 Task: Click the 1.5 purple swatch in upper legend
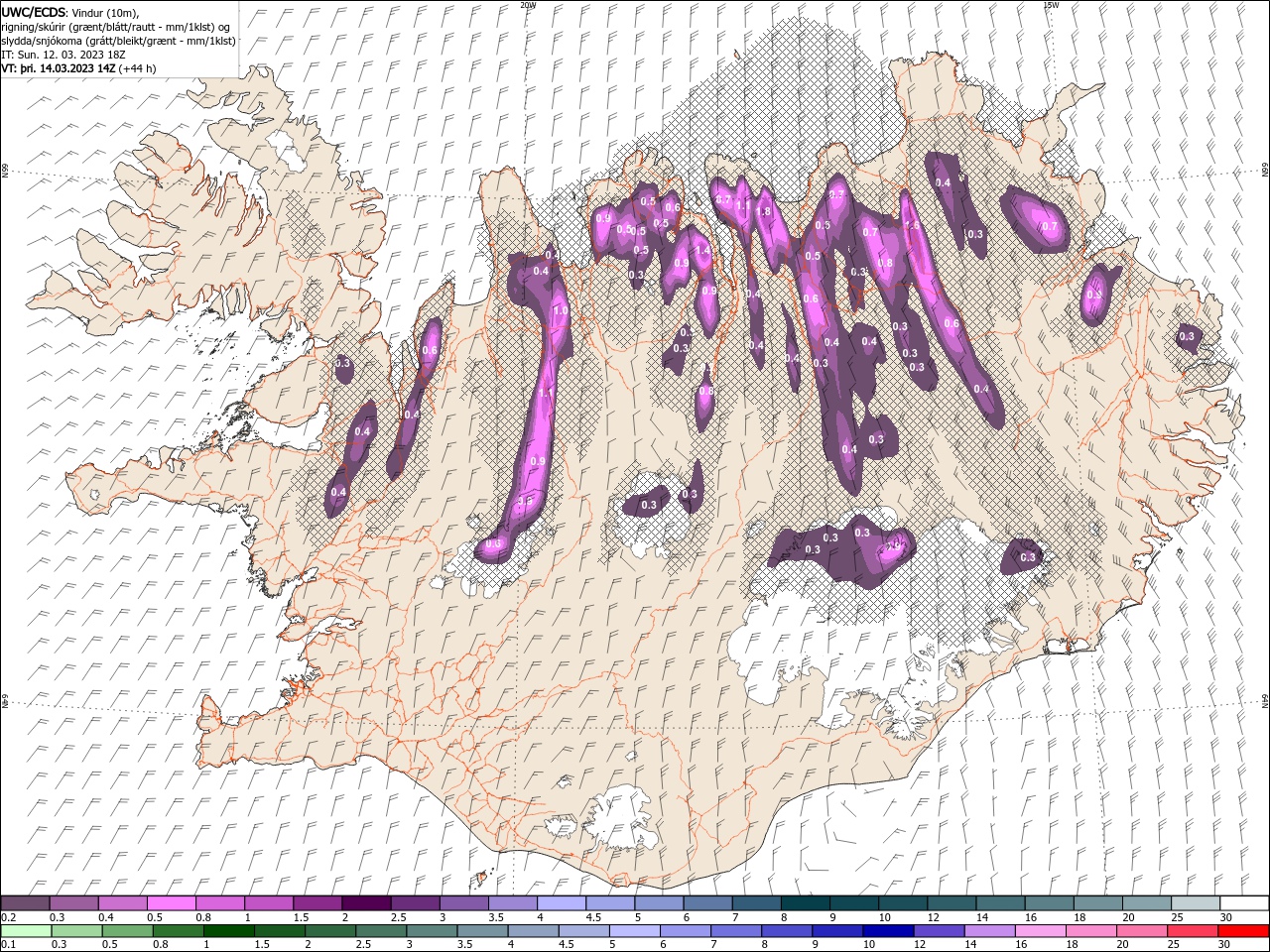(x=317, y=903)
